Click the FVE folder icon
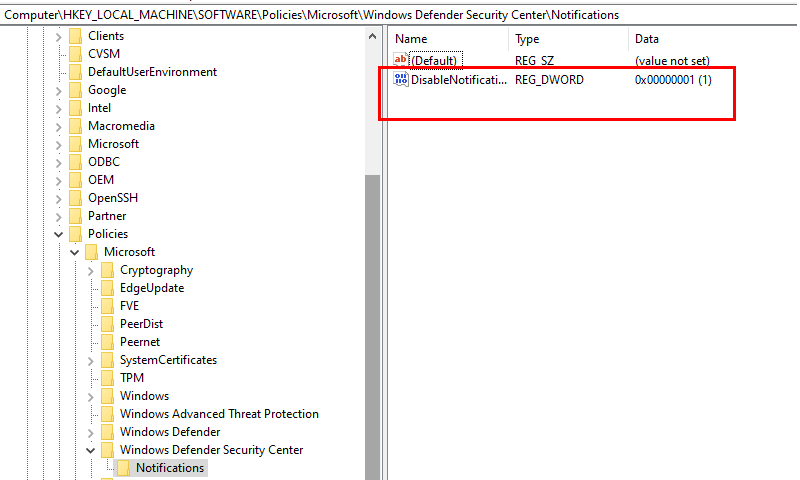This screenshot has width=800, height=480. (107, 306)
